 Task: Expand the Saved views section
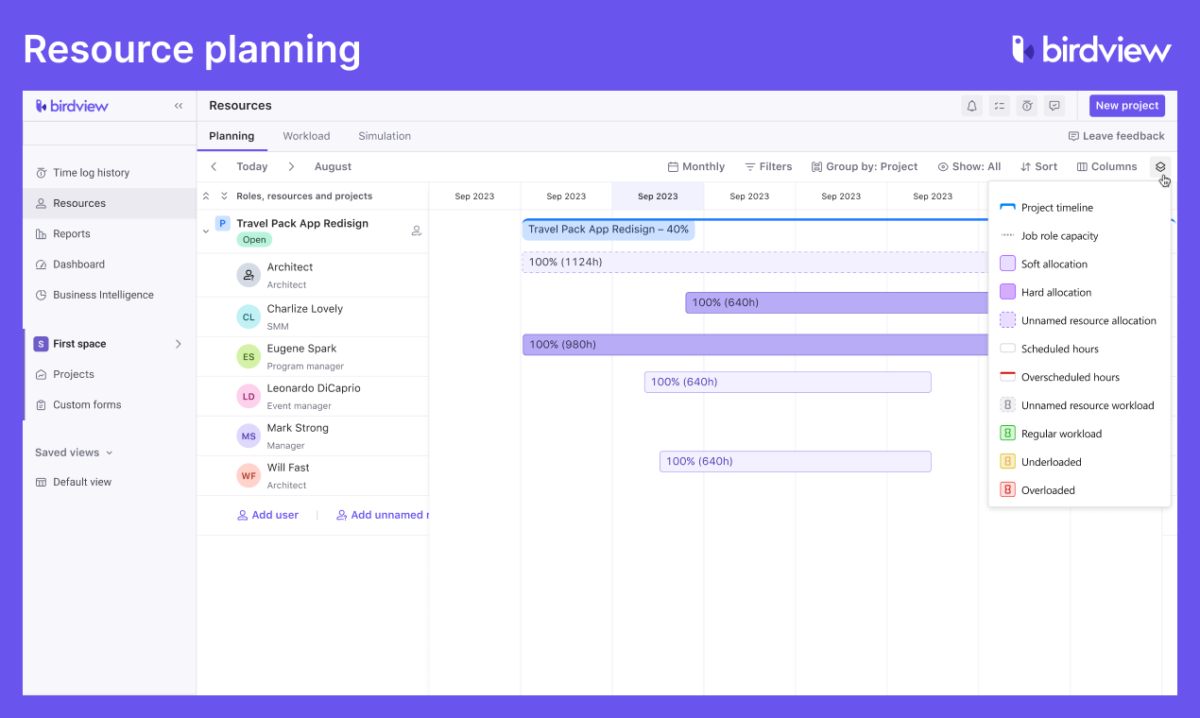[74, 453]
